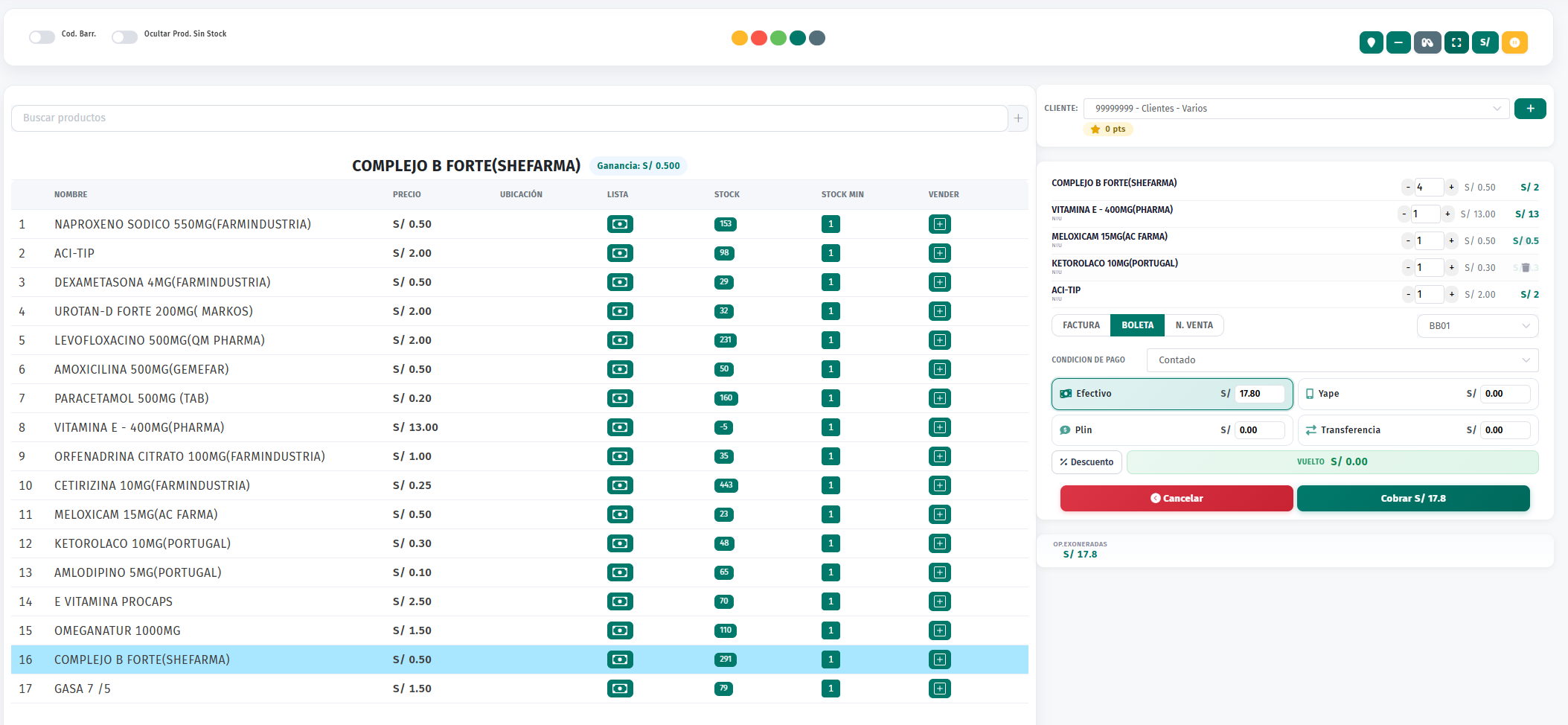
Task: Decrease KETOROLACO 10MG quantity in cart
Action: pos(1408,268)
